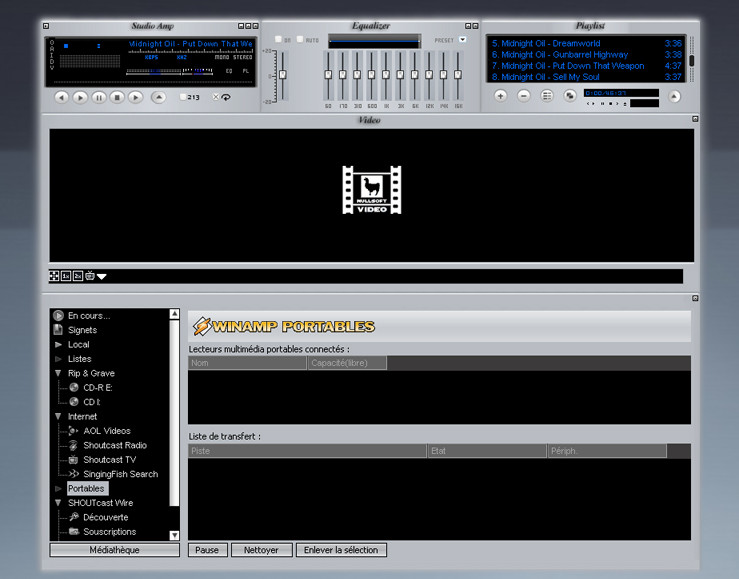
Task: Open the playlist list options button
Action: pyautogui.click(x=547, y=96)
